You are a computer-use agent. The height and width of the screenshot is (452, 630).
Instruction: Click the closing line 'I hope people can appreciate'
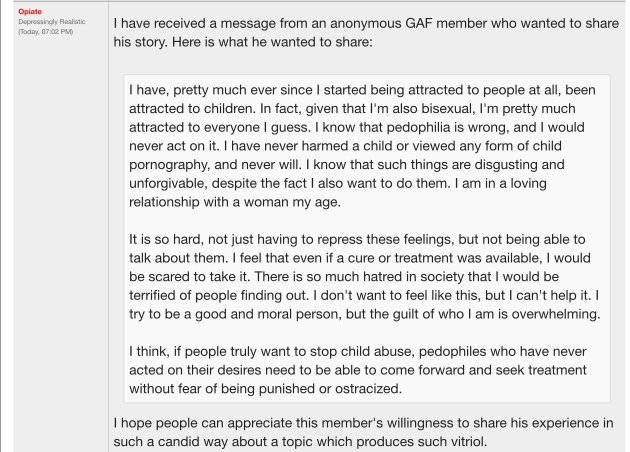363,432
